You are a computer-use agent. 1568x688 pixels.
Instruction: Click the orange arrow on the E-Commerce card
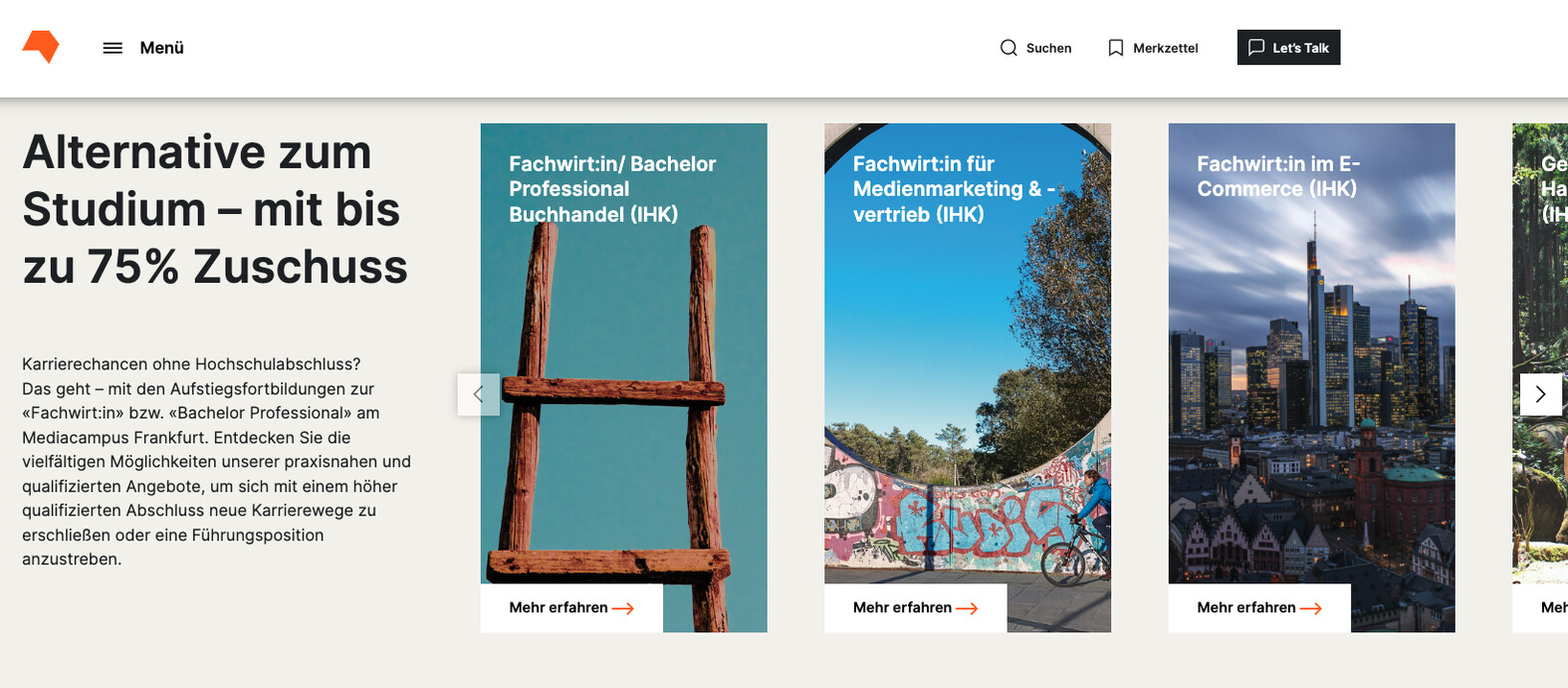click(1311, 608)
